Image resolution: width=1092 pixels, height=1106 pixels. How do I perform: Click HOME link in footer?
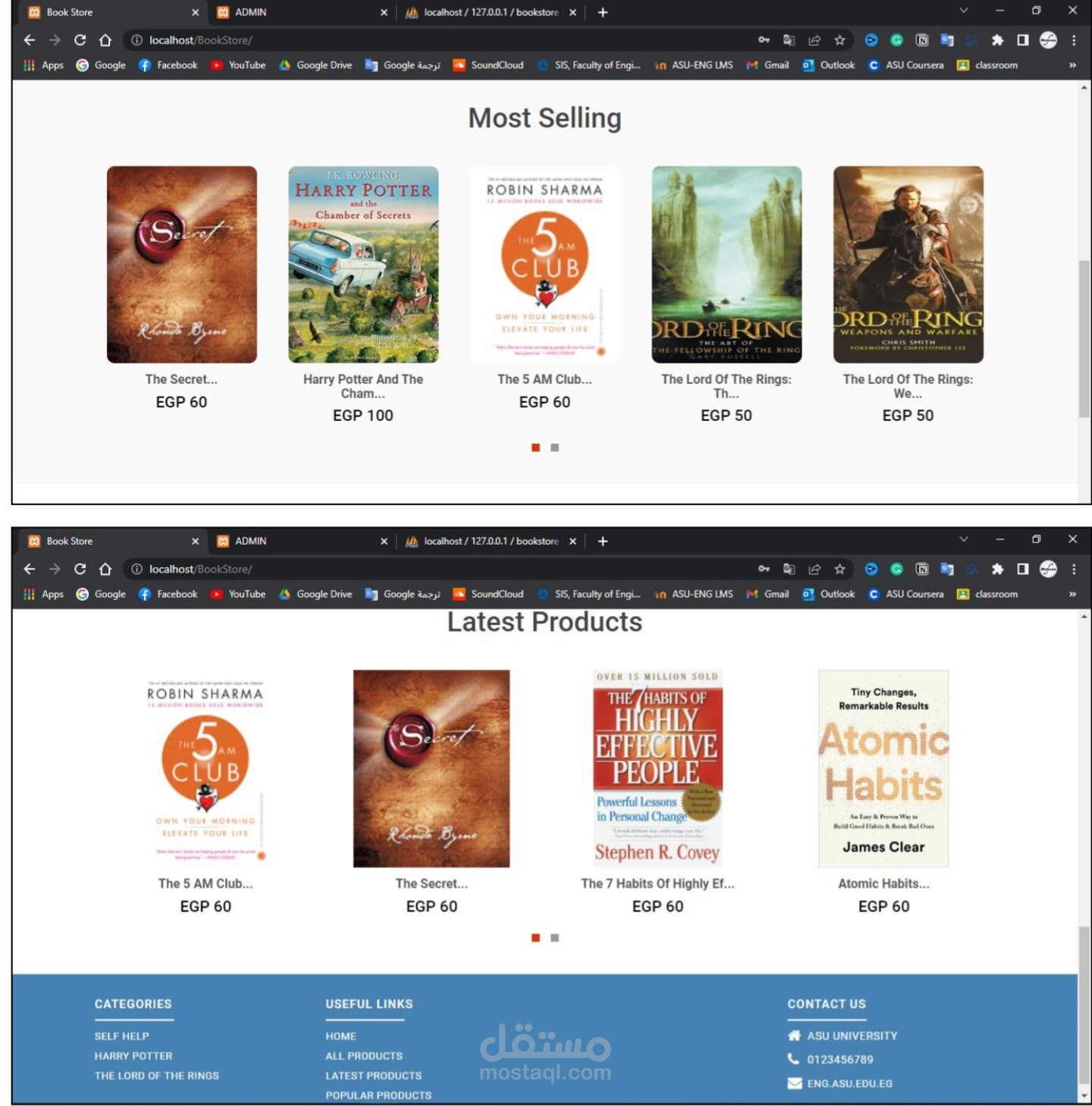coord(340,1036)
